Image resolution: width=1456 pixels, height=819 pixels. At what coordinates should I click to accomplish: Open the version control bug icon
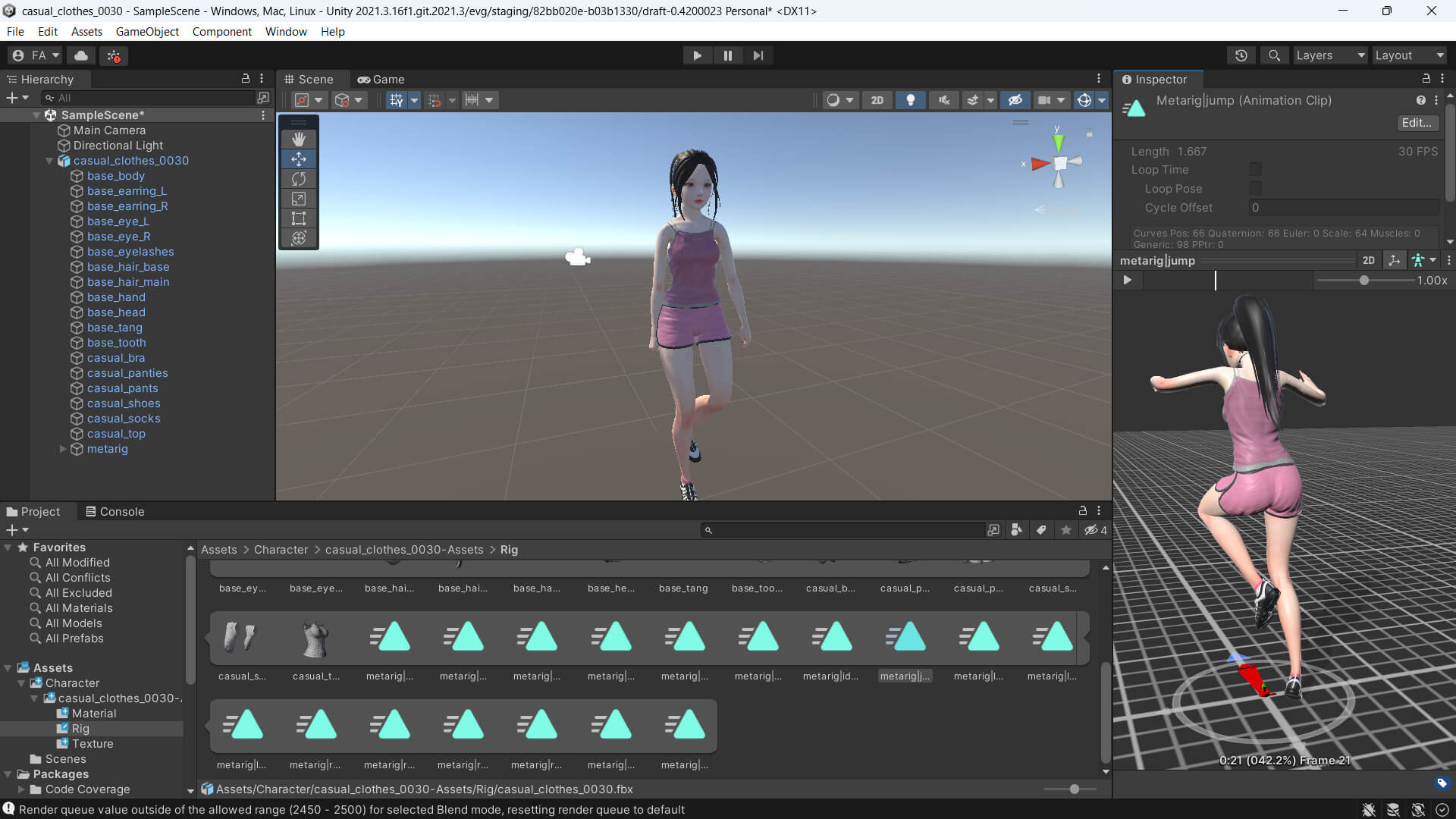(x=114, y=55)
